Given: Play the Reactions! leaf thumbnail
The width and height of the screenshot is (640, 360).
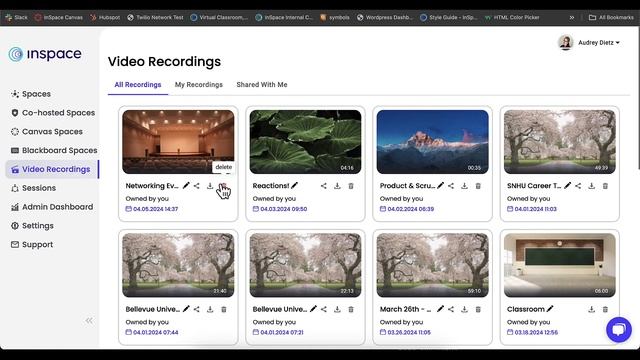Looking at the screenshot, I should 305,142.
